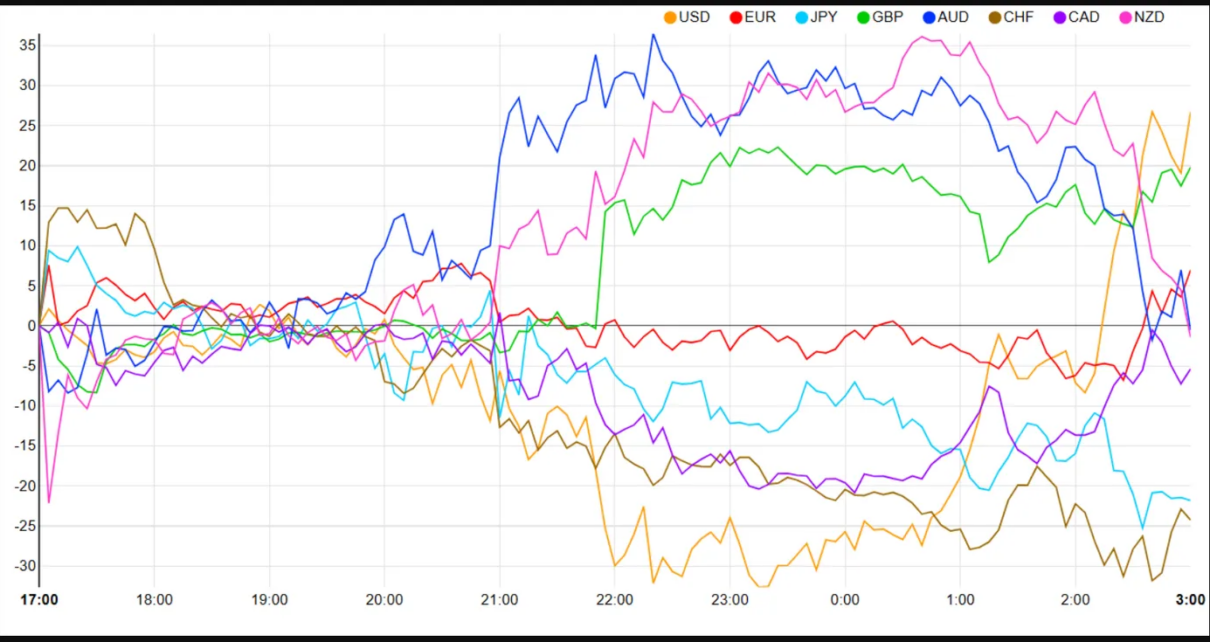Click the orange USD legend dot
Screen dimensions: 1210x642
tap(670, 17)
